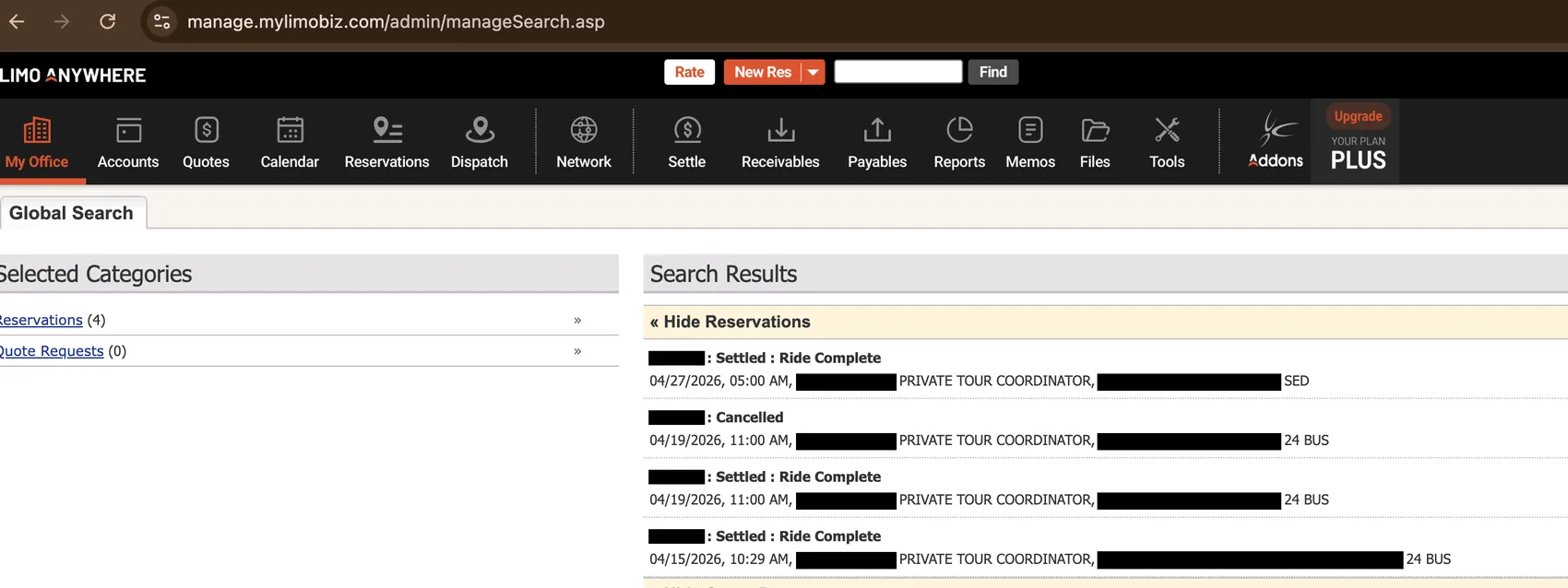Go forward with the browser forward arrow
The image size is (1568, 588).
pyautogui.click(x=62, y=21)
